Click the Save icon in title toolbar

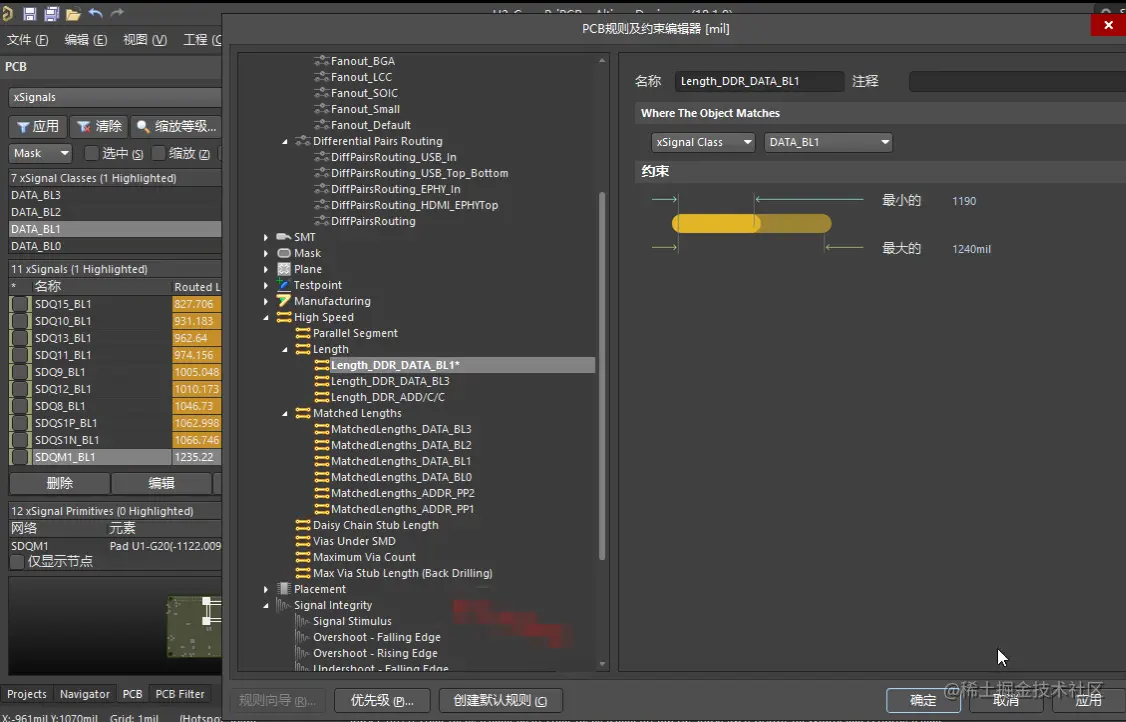pos(29,14)
